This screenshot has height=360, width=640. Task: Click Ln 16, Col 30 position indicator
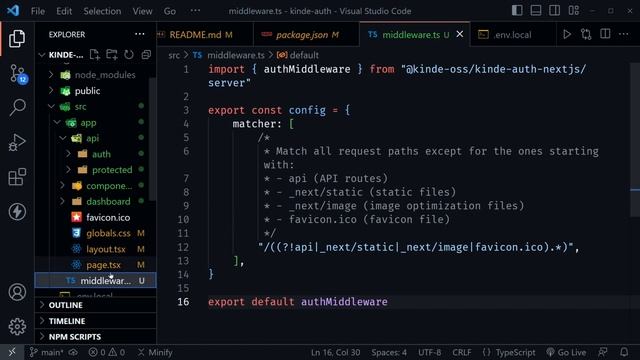[x=336, y=352]
